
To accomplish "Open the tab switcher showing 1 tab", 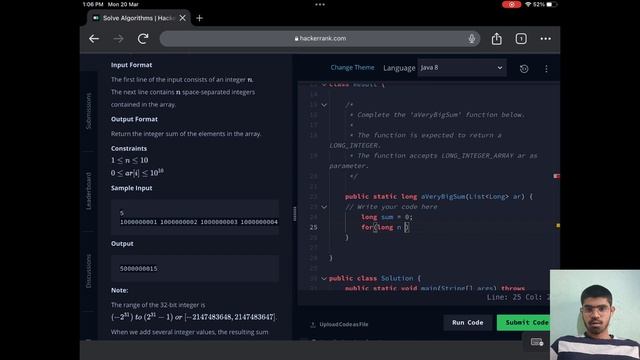I will click(x=521, y=39).
